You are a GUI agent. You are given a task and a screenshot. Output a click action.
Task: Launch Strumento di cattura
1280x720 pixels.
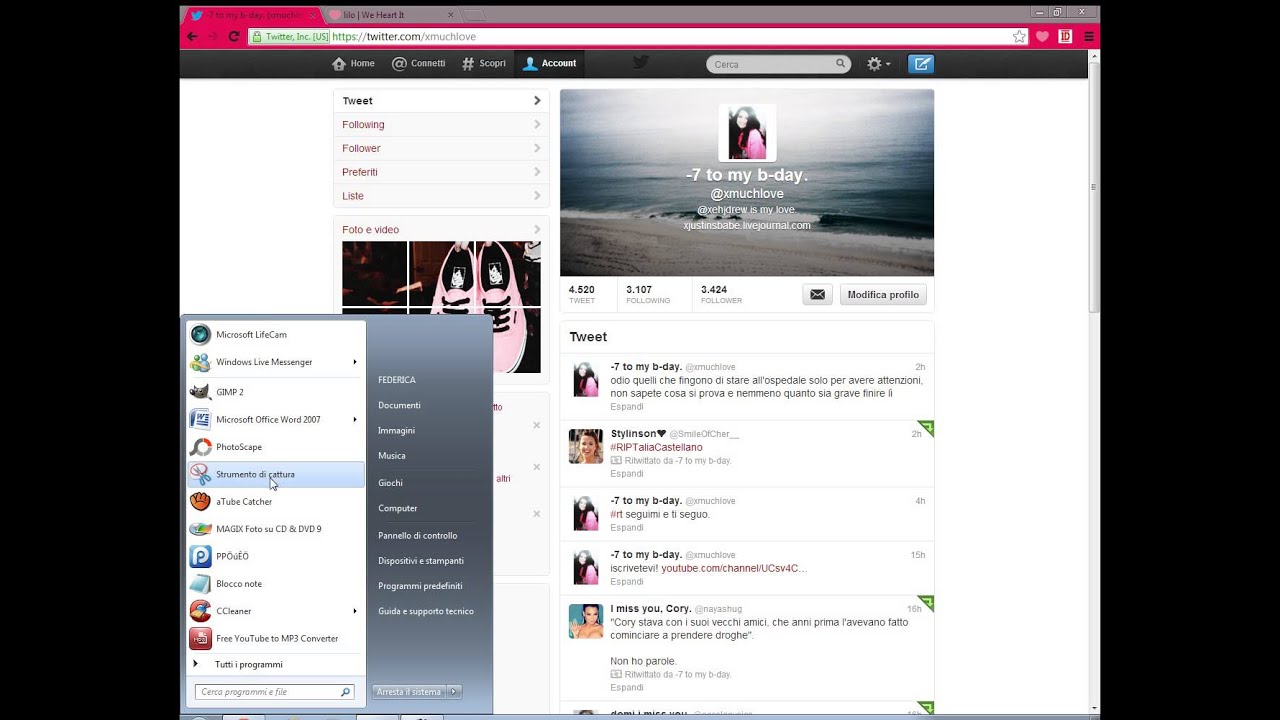pyautogui.click(x=276, y=474)
